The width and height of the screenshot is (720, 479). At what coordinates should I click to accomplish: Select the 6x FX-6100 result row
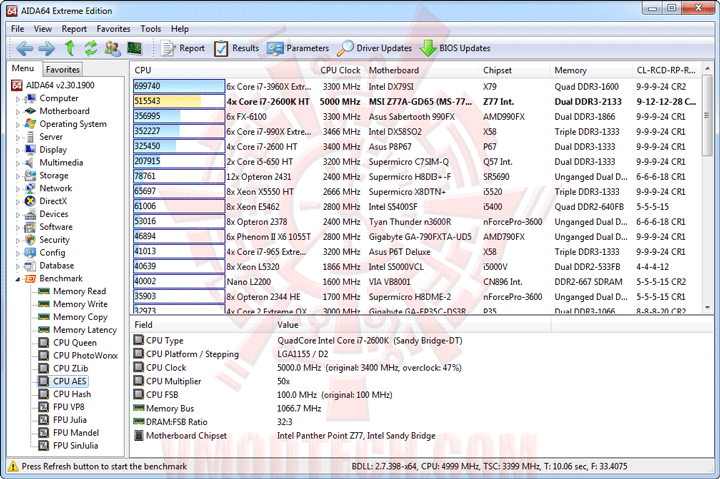coord(416,117)
